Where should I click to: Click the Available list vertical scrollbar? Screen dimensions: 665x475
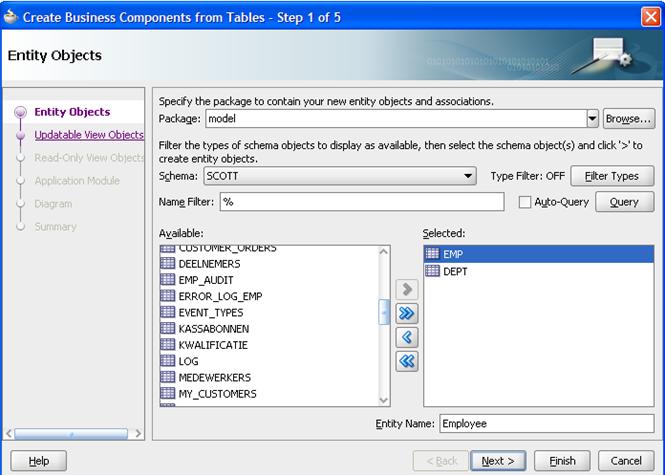click(x=384, y=313)
